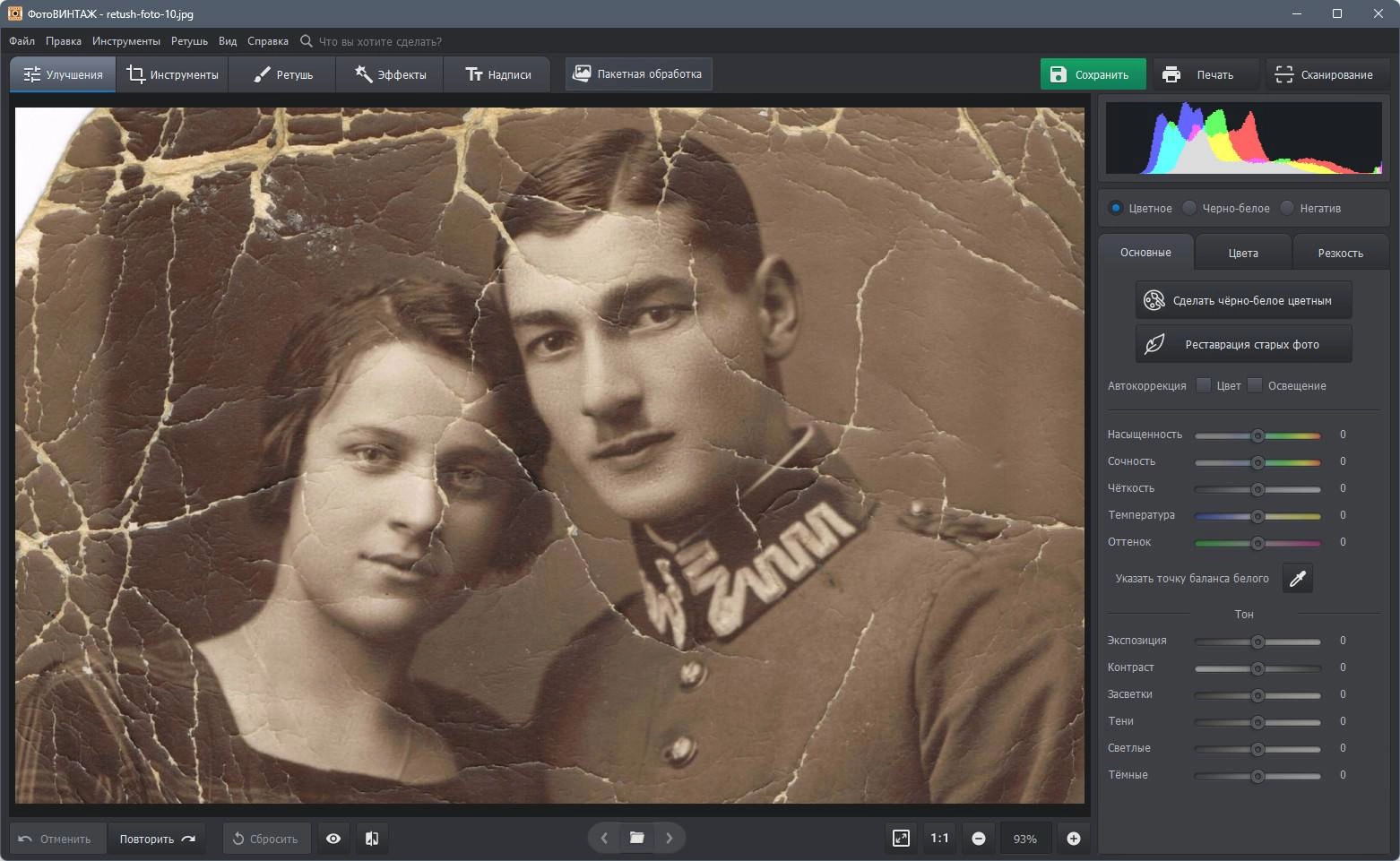Open folder icon in bottom navigation
This screenshot has width=1400, height=861.
637,838
